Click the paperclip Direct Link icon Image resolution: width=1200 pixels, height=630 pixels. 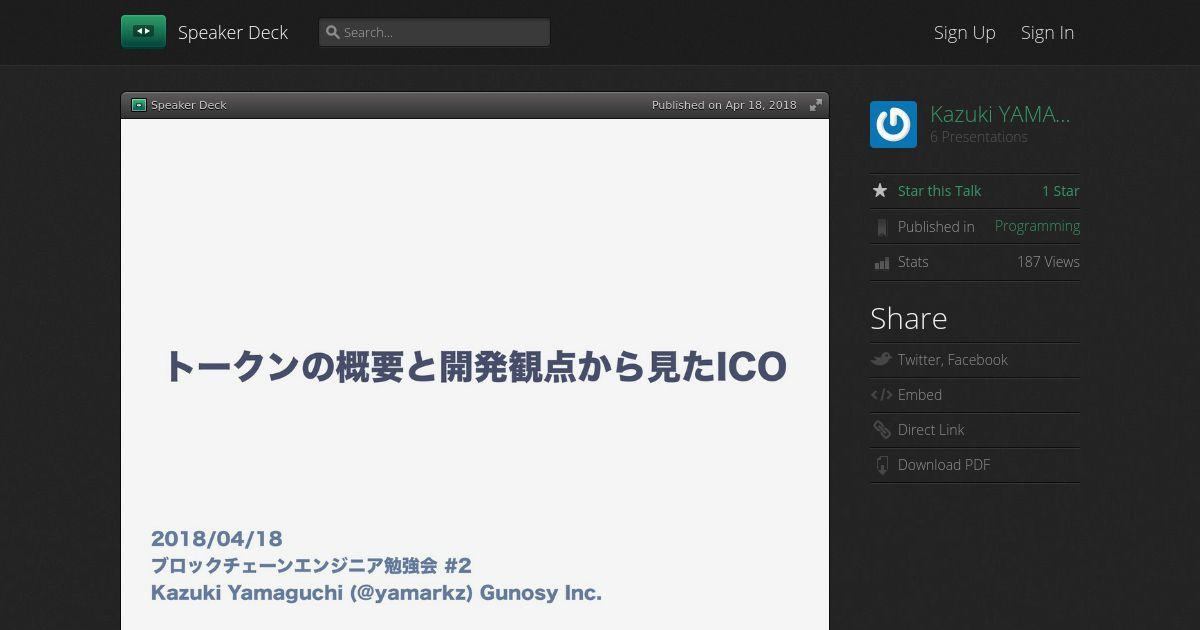pos(881,430)
